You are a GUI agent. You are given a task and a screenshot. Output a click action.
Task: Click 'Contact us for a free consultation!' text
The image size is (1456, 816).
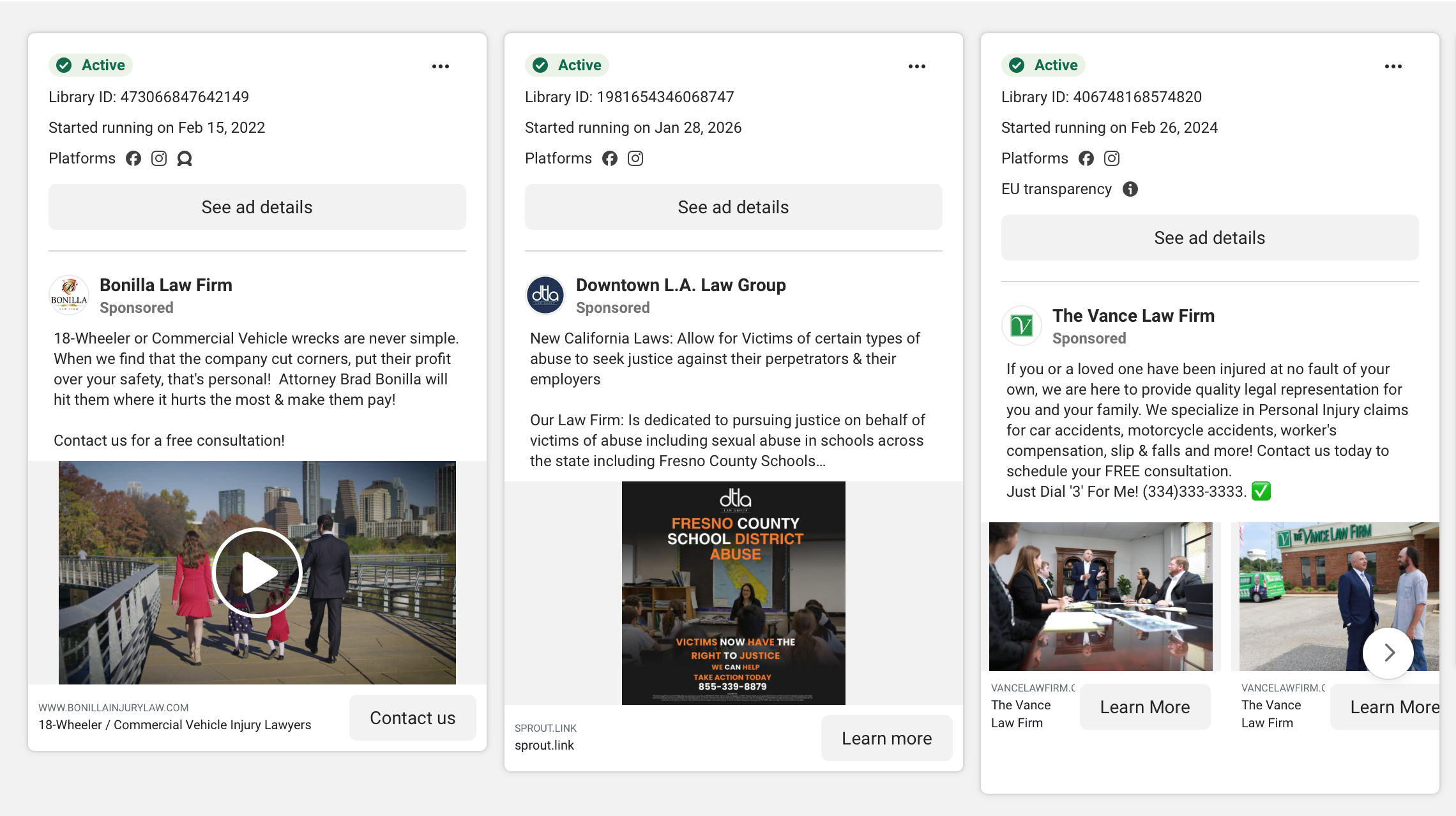[169, 441]
